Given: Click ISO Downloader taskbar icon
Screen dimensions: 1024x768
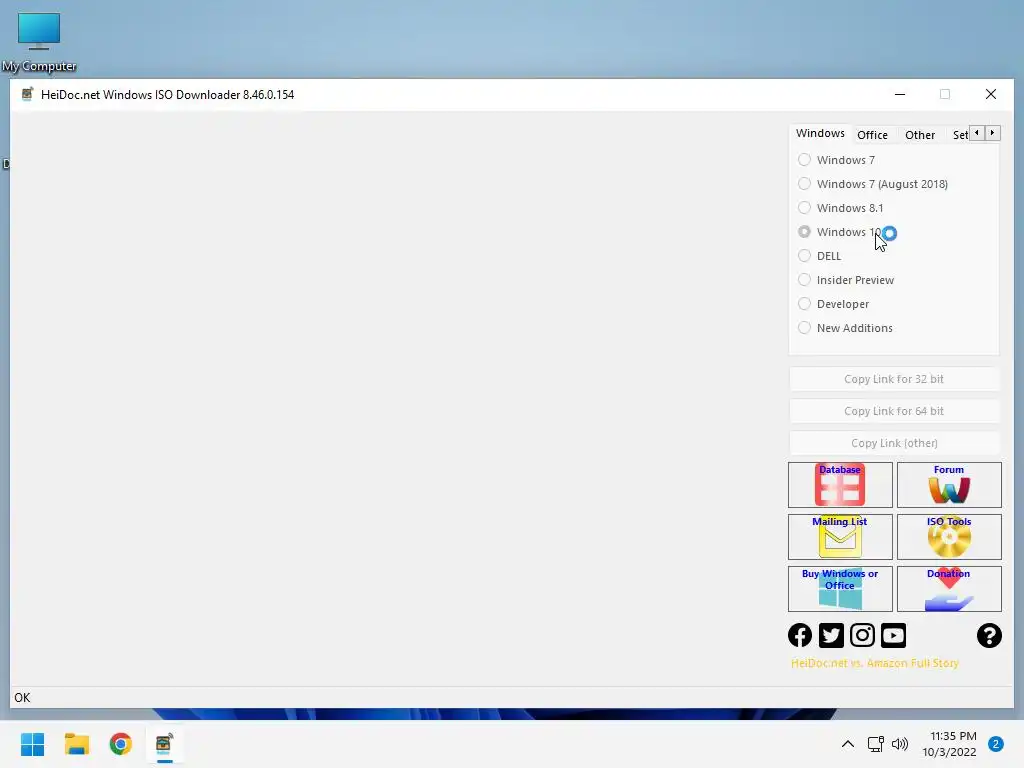Looking at the screenshot, I should click(165, 744).
